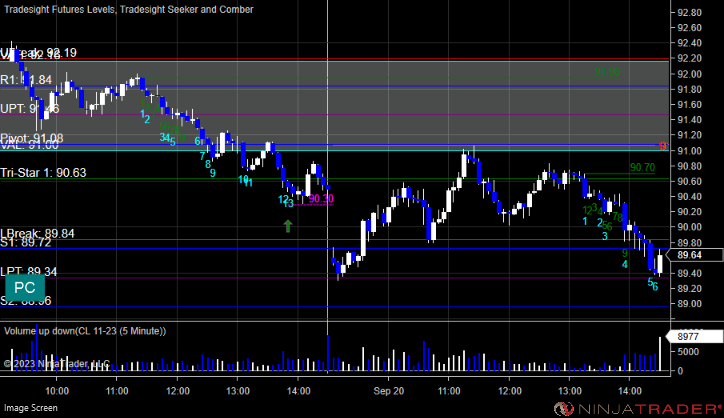Screen dimensions: 724x418
Task: Click the Volume up down indicator label
Action: tap(85, 331)
